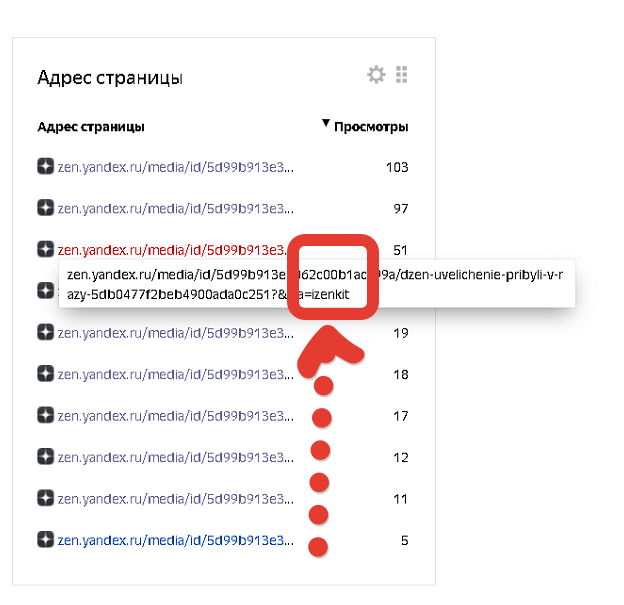Image resolution: width=624 pixels, height=605 pixels.
Task: Open the zen.yandex.ru link with 19 views
Action: [176, 333]
